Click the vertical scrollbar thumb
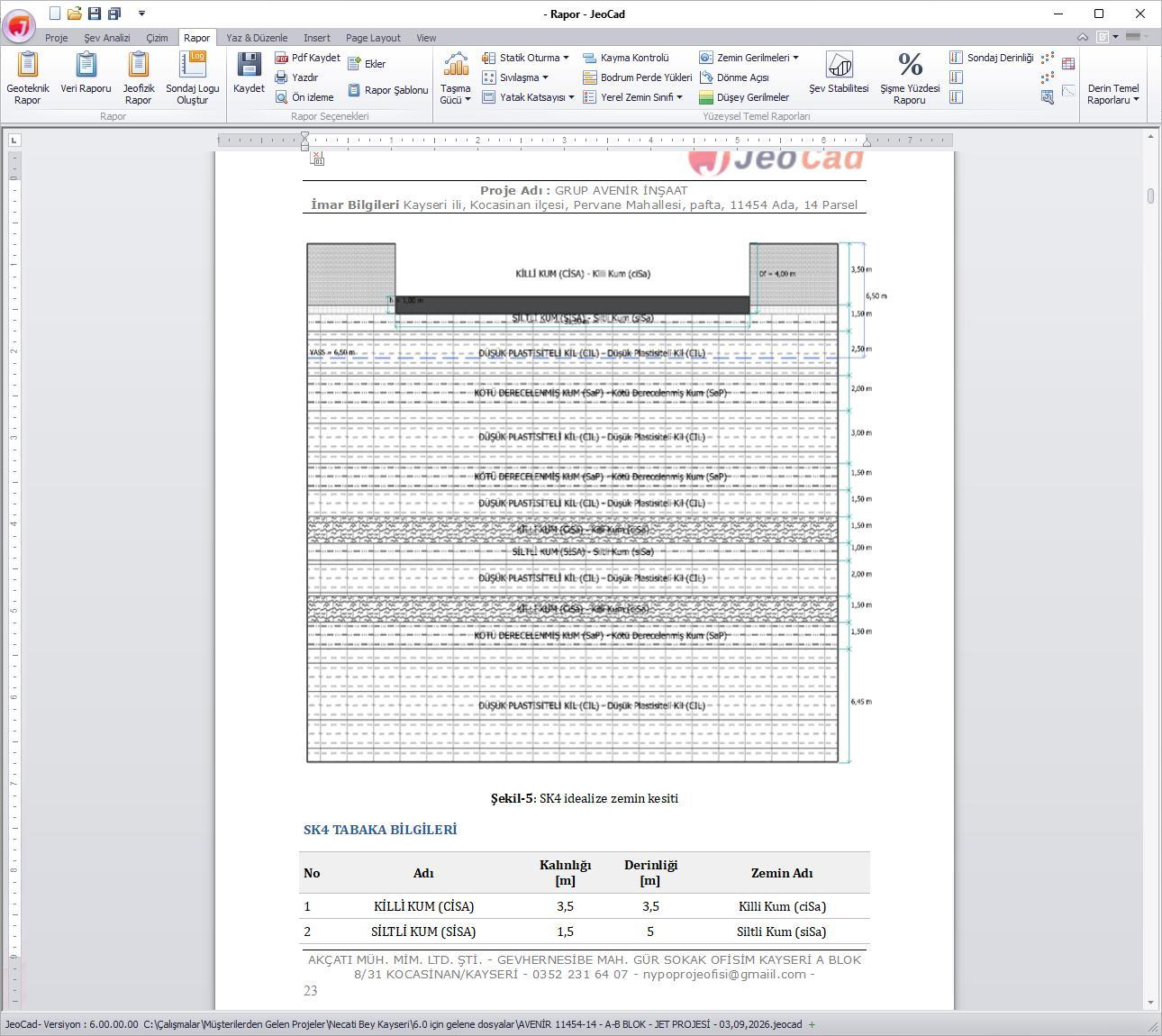The image size is (1162, 1036). tap(1150, 196)
